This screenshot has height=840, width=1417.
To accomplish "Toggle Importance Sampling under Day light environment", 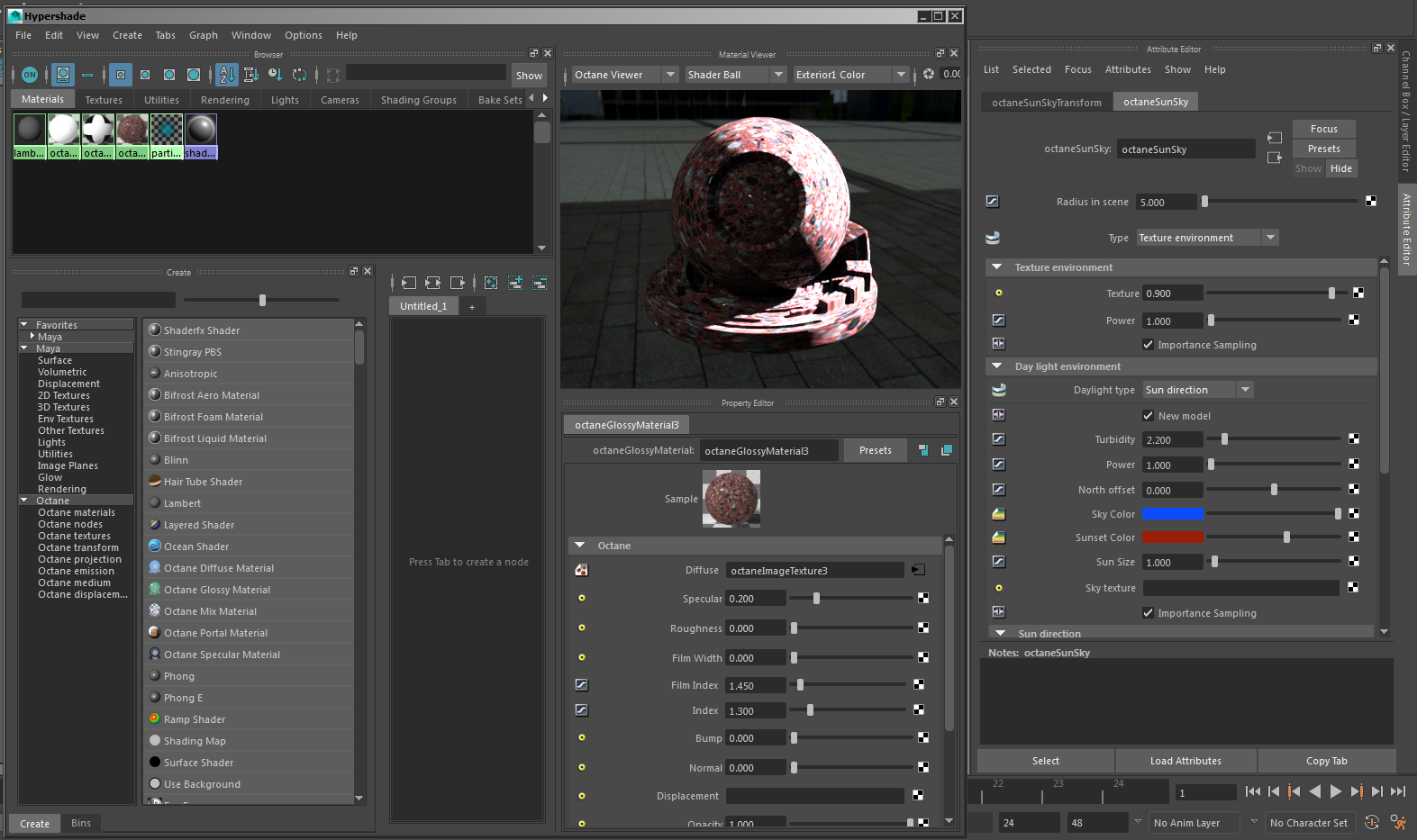I will [x=1148, y=613].
